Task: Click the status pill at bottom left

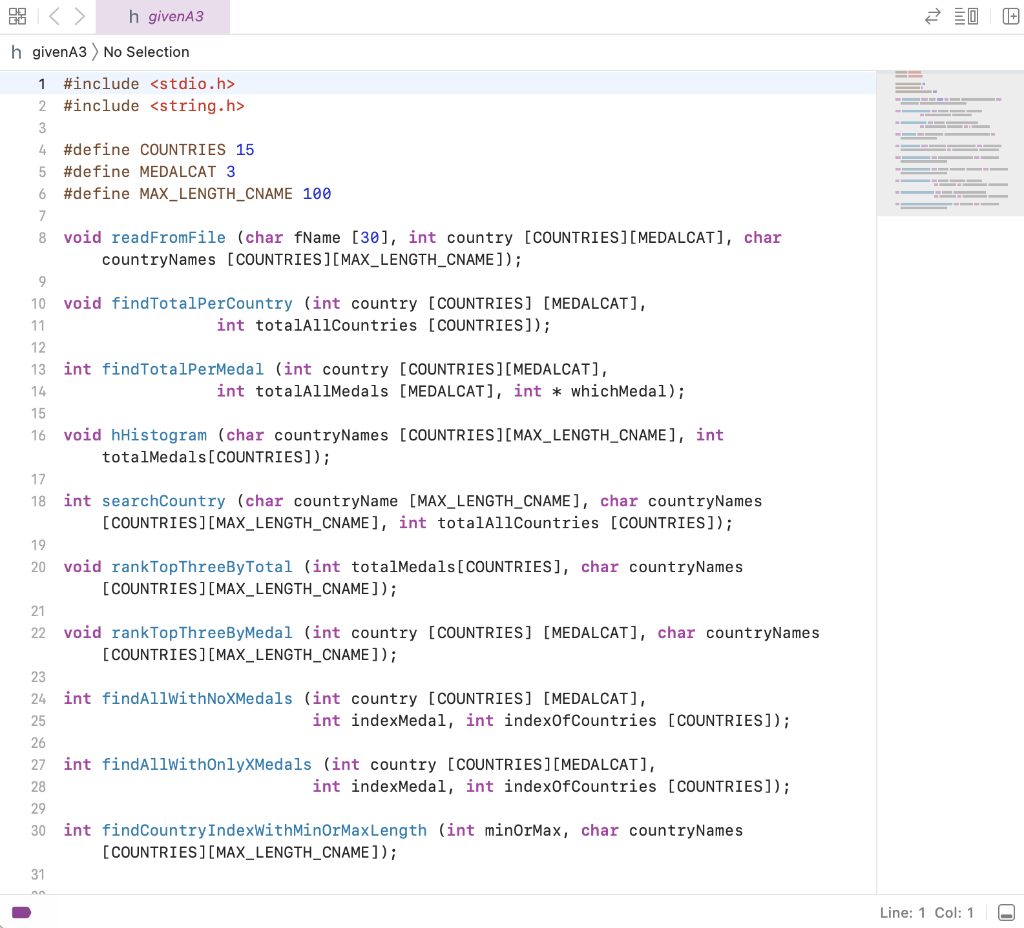Action: pos(22,912)
